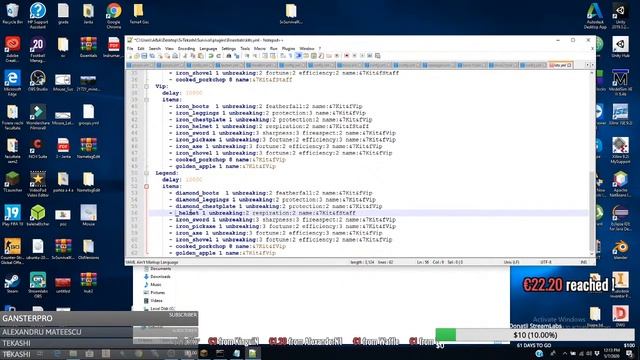Select Downloads in the Explorer window sidebar
The image size is (640, 360).
(157, 277)
